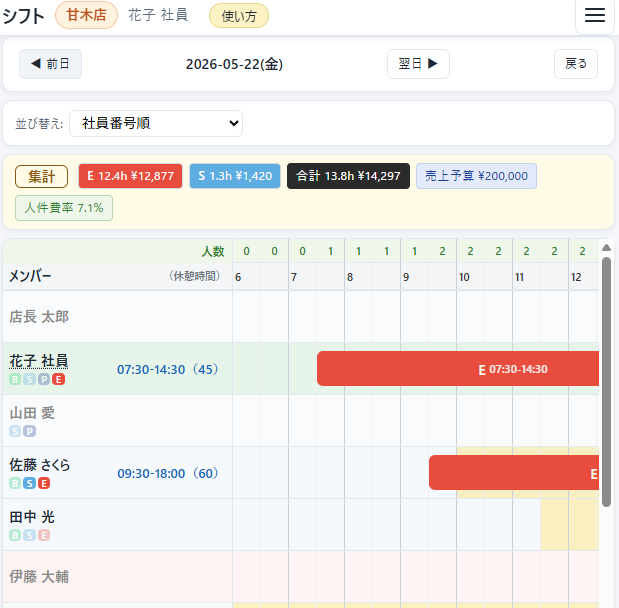Click 山田 愛 member name
This screenshot has width=619, height=608.
pos(32,413)
